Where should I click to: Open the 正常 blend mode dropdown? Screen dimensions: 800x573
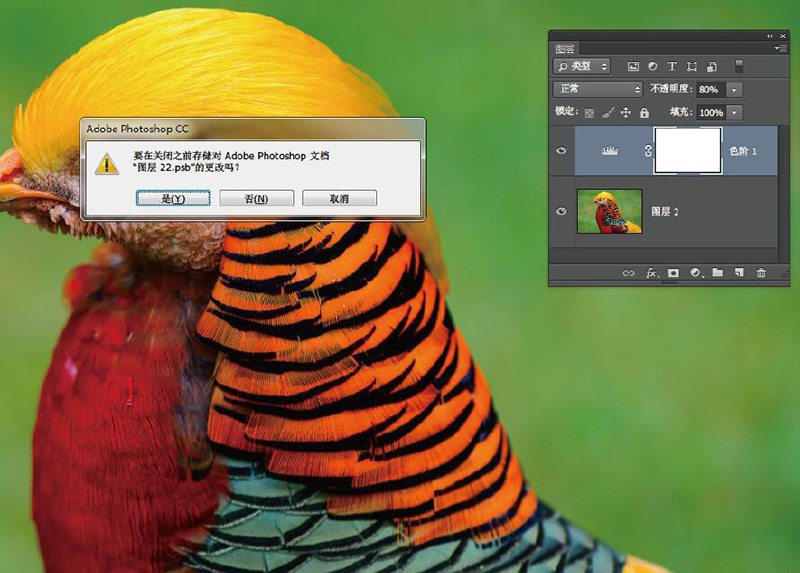pos(597,89)
